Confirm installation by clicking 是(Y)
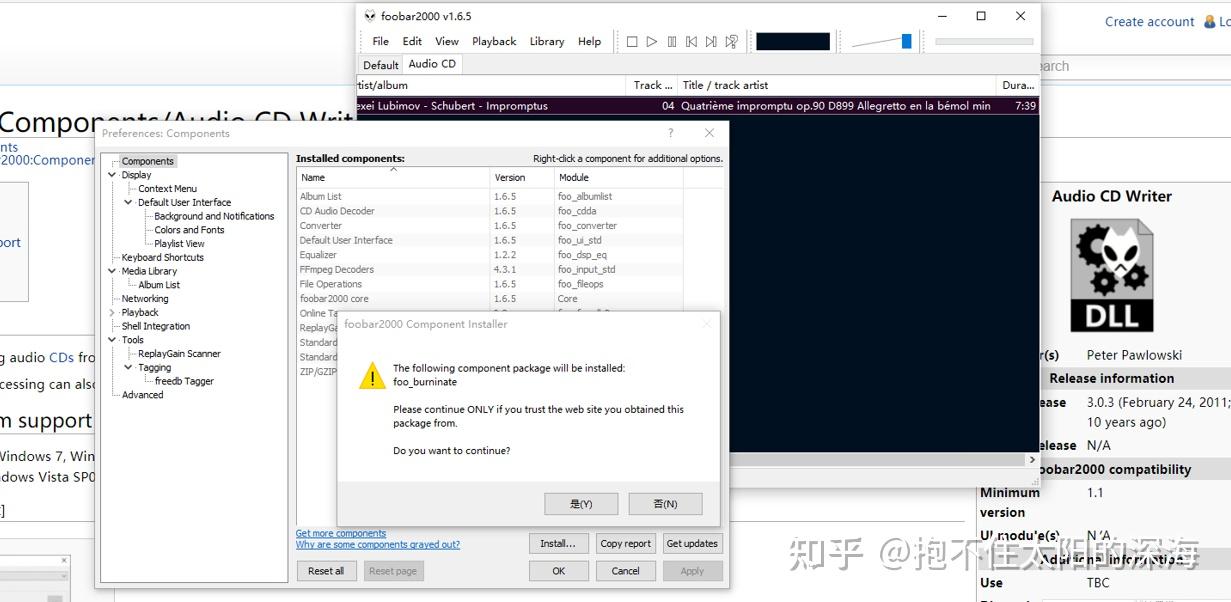Image resolution: width=1231 pixels, height=602 pixels. tap(581, 503)
